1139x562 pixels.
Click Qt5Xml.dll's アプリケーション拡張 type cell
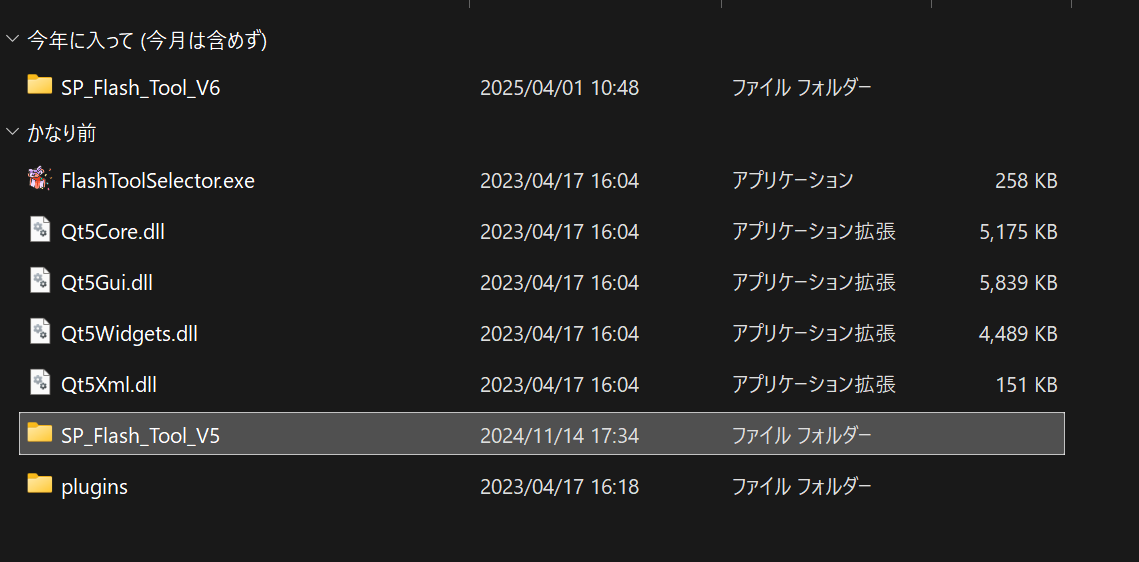click(x=814, y=385)
